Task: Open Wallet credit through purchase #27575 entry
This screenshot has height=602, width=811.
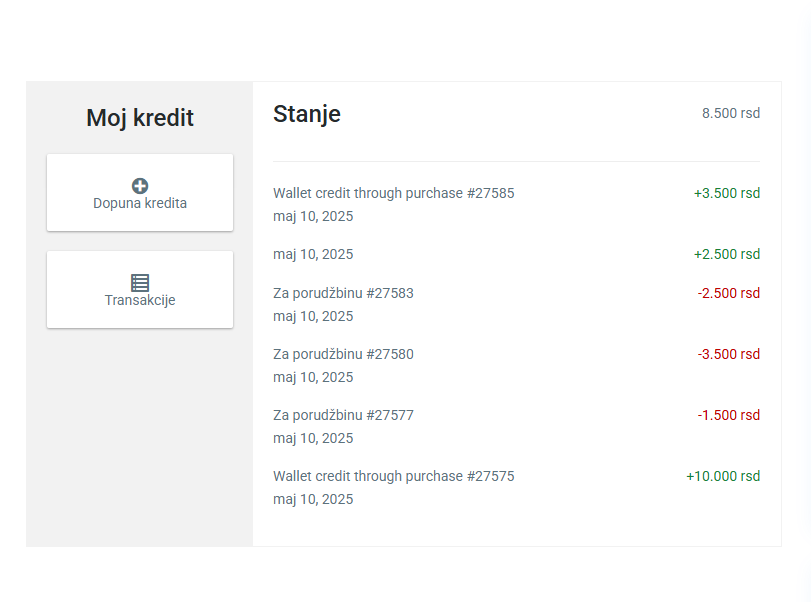Action: click(393, 476)
